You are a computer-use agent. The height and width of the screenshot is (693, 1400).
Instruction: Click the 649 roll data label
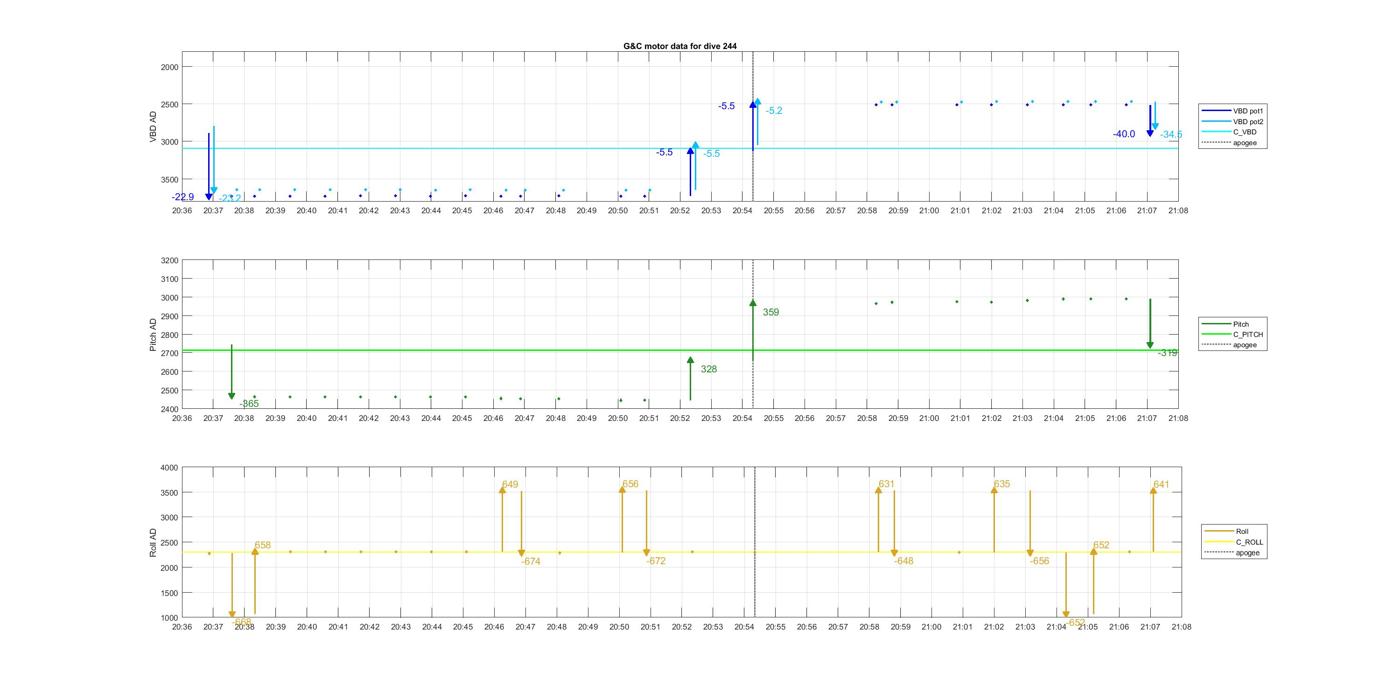[510, 485]
